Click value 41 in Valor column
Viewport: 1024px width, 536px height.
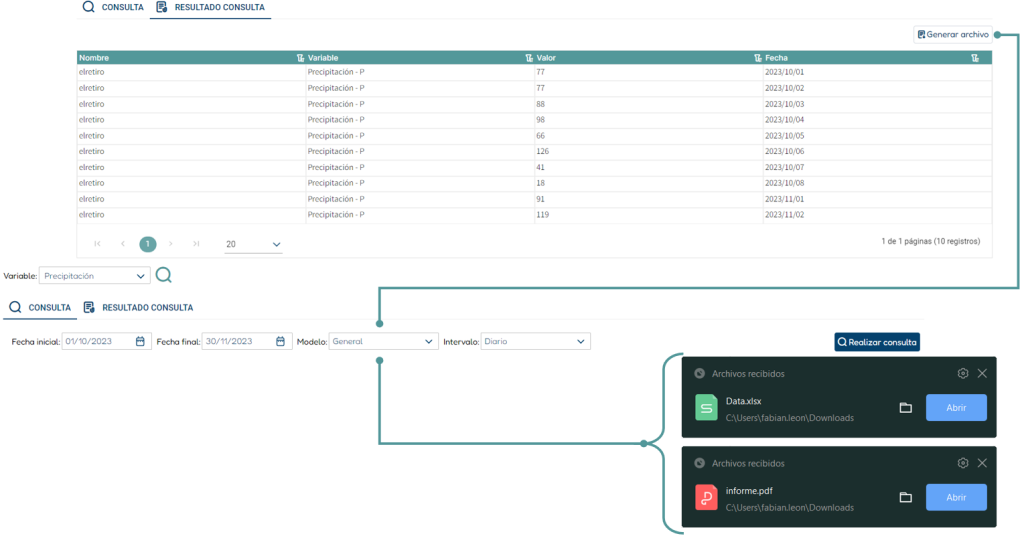pyautogui.click(x=541, y=168)
